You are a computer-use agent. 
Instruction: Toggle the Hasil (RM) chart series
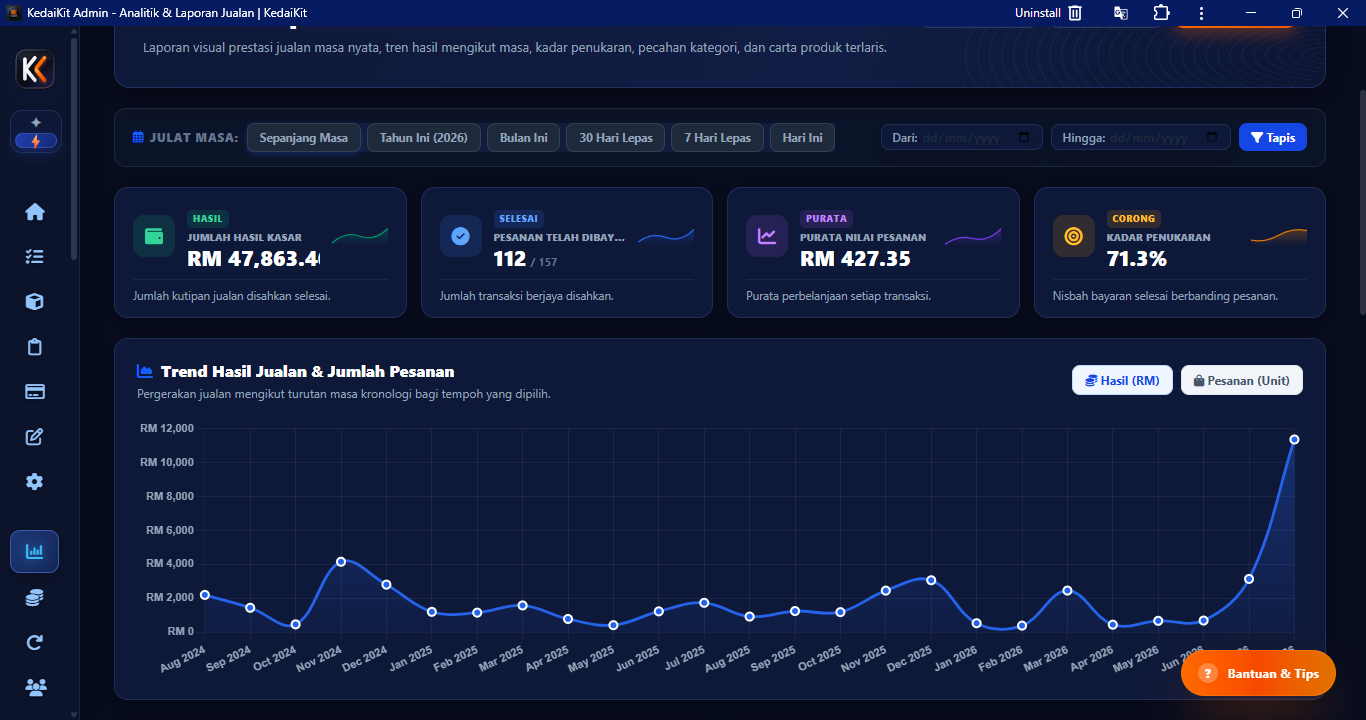click(1122, 380)
